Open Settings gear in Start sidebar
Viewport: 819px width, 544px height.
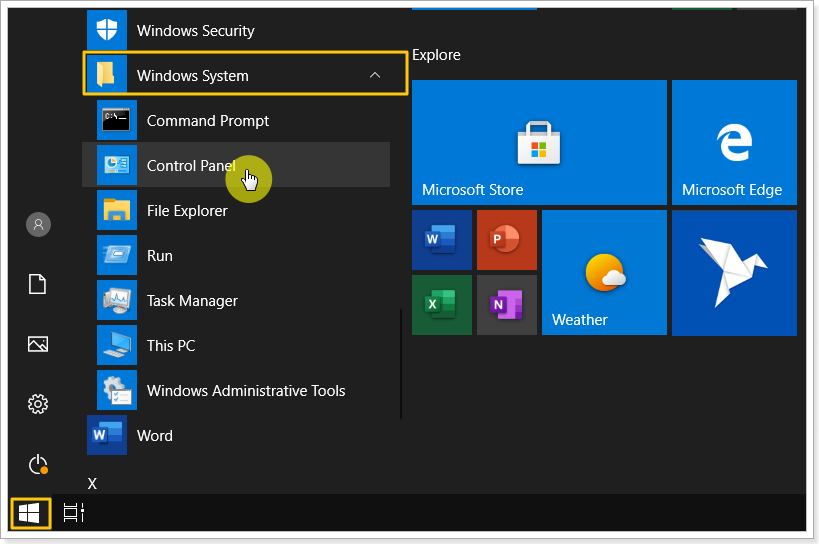click(38, 404)
